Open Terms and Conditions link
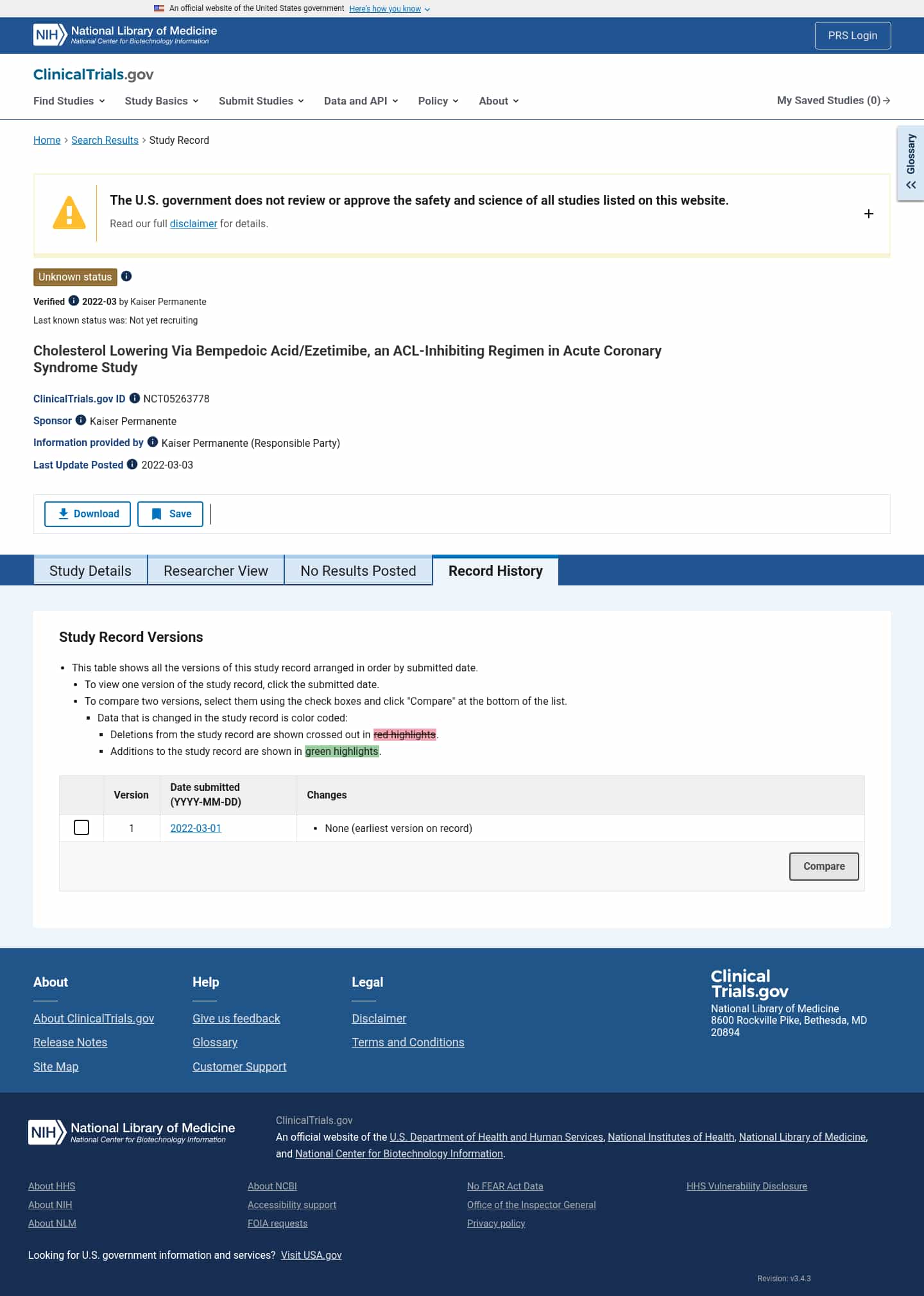The image size is (924, 1296). coord(408,1042)
